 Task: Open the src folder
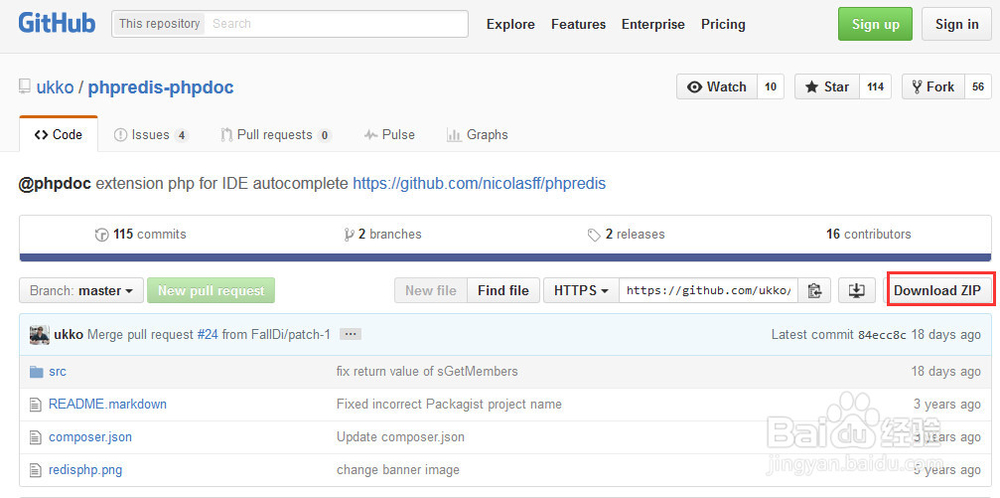click(57, 371)
